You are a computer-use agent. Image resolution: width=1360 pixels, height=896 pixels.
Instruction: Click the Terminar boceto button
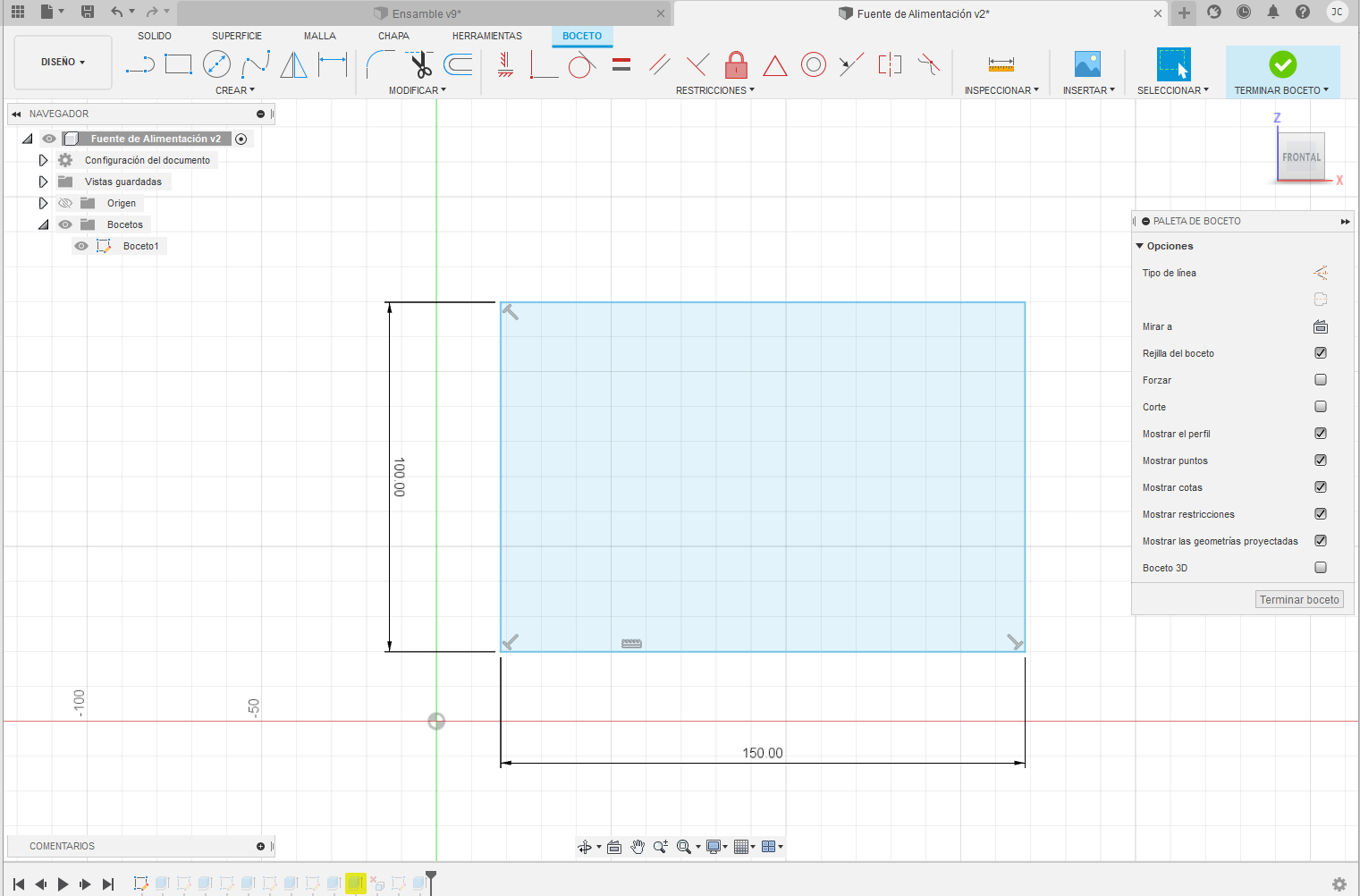coord(1299,600)
